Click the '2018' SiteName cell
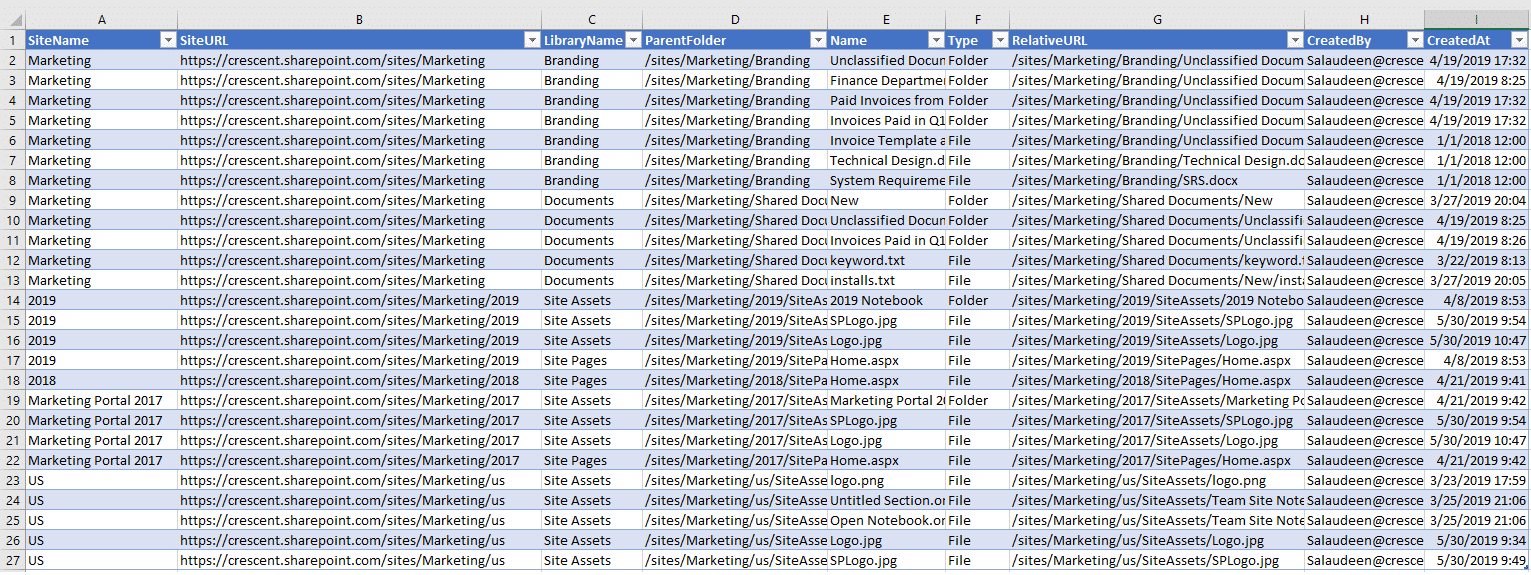Viewport: 1531px width, 575px height. pos(102,380)
